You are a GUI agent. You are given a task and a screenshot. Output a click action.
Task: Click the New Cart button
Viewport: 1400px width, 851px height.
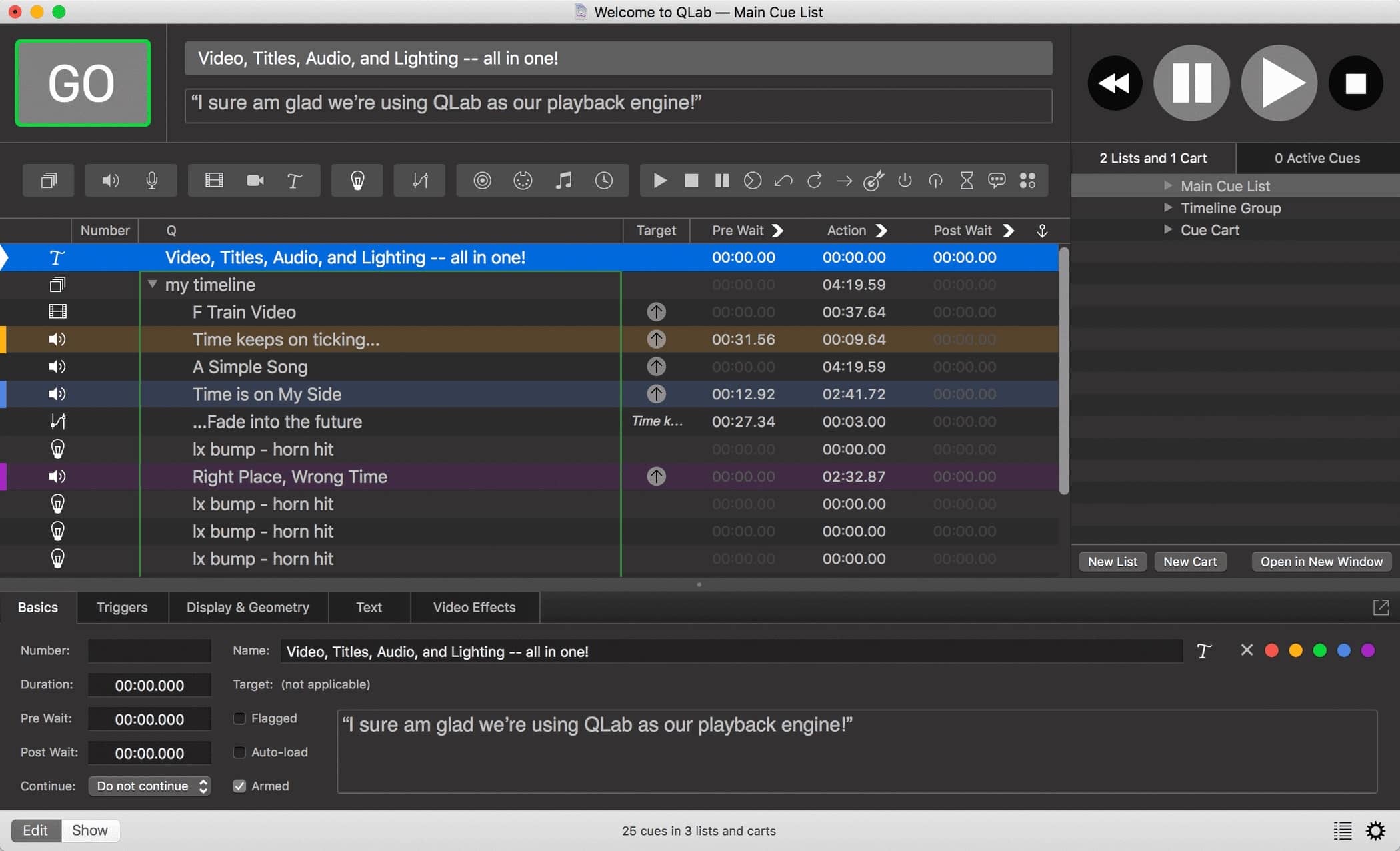pos(1190,561)
